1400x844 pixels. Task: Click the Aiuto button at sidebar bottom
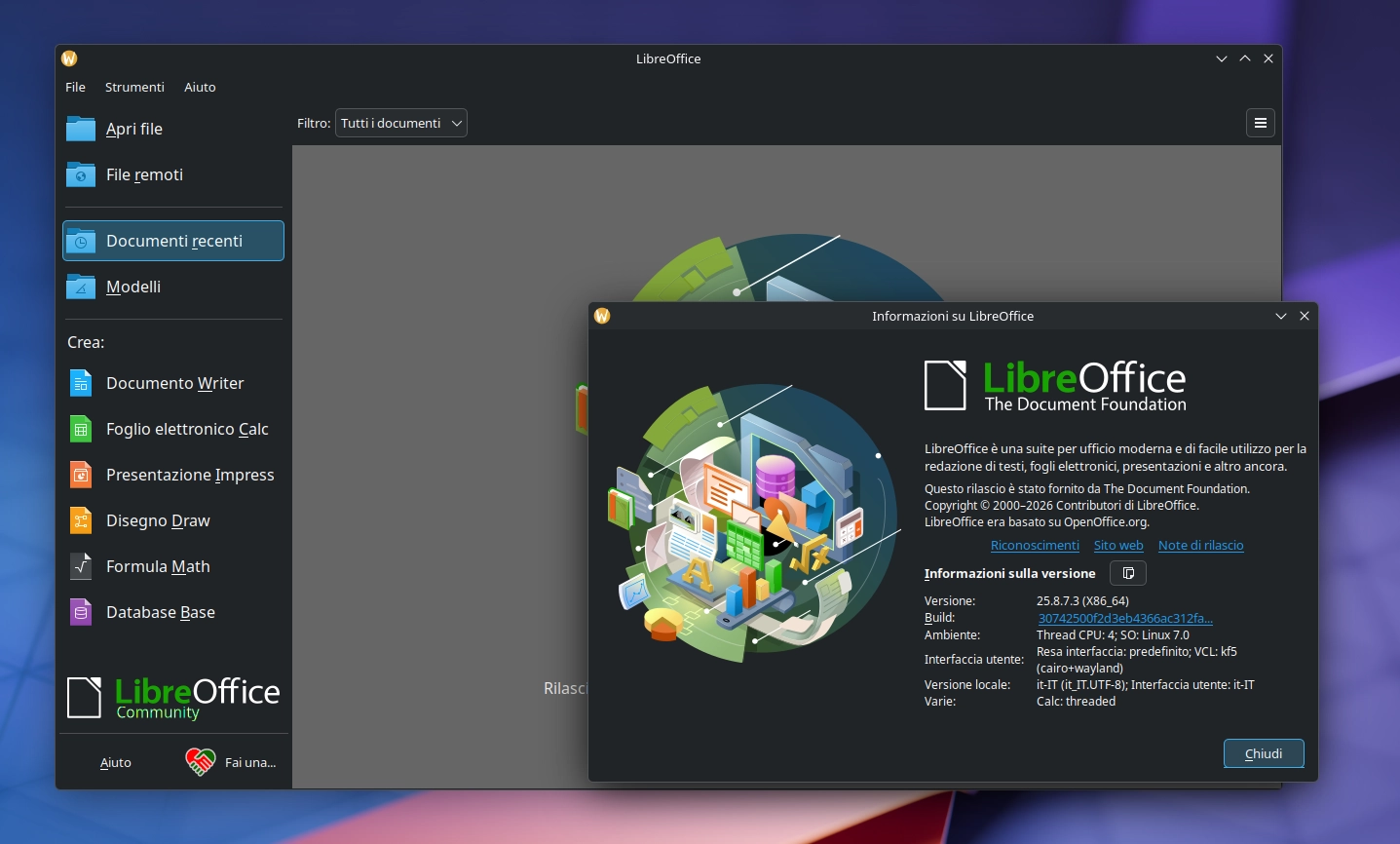click(x=116, y=762)
